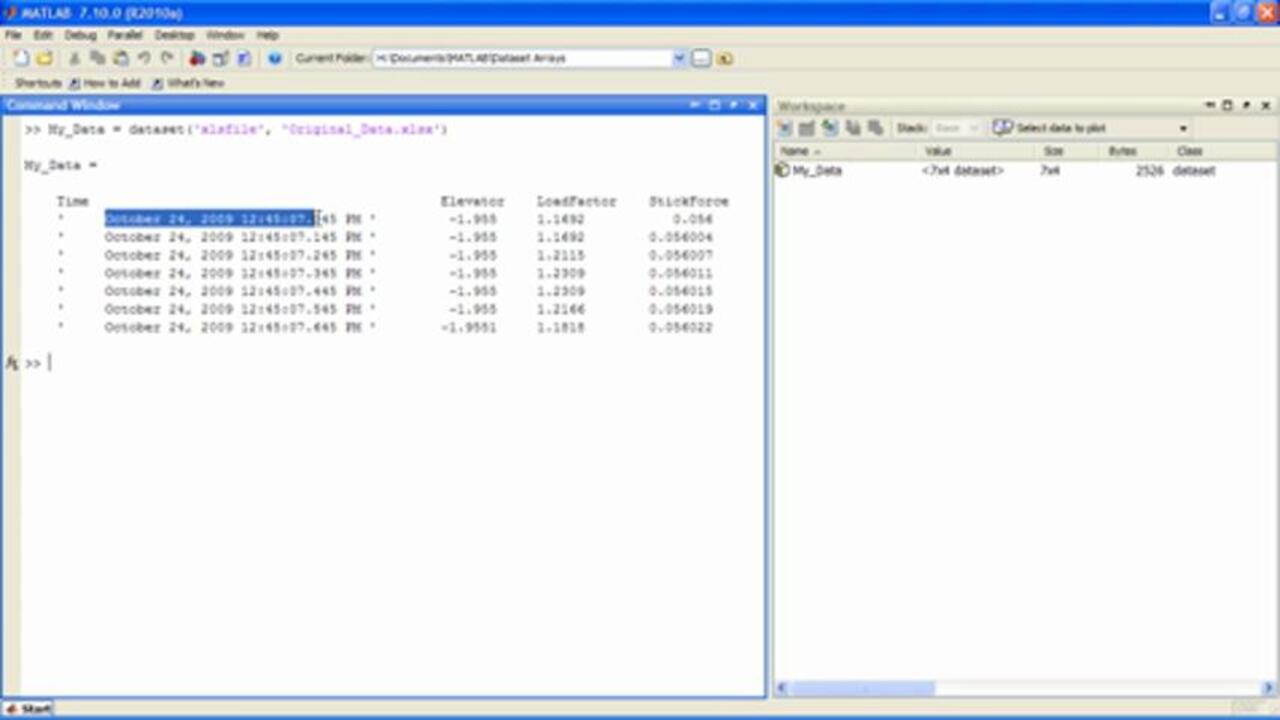Click the How to Add shortcut link
Viewport: 1280px width, 720px height.
point(105,83)
